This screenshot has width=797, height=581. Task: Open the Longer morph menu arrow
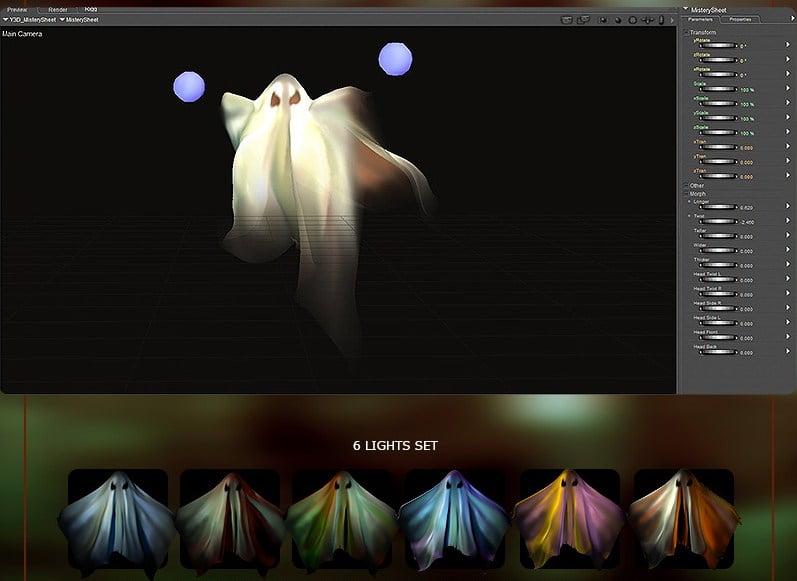click(x=788, y=206)
